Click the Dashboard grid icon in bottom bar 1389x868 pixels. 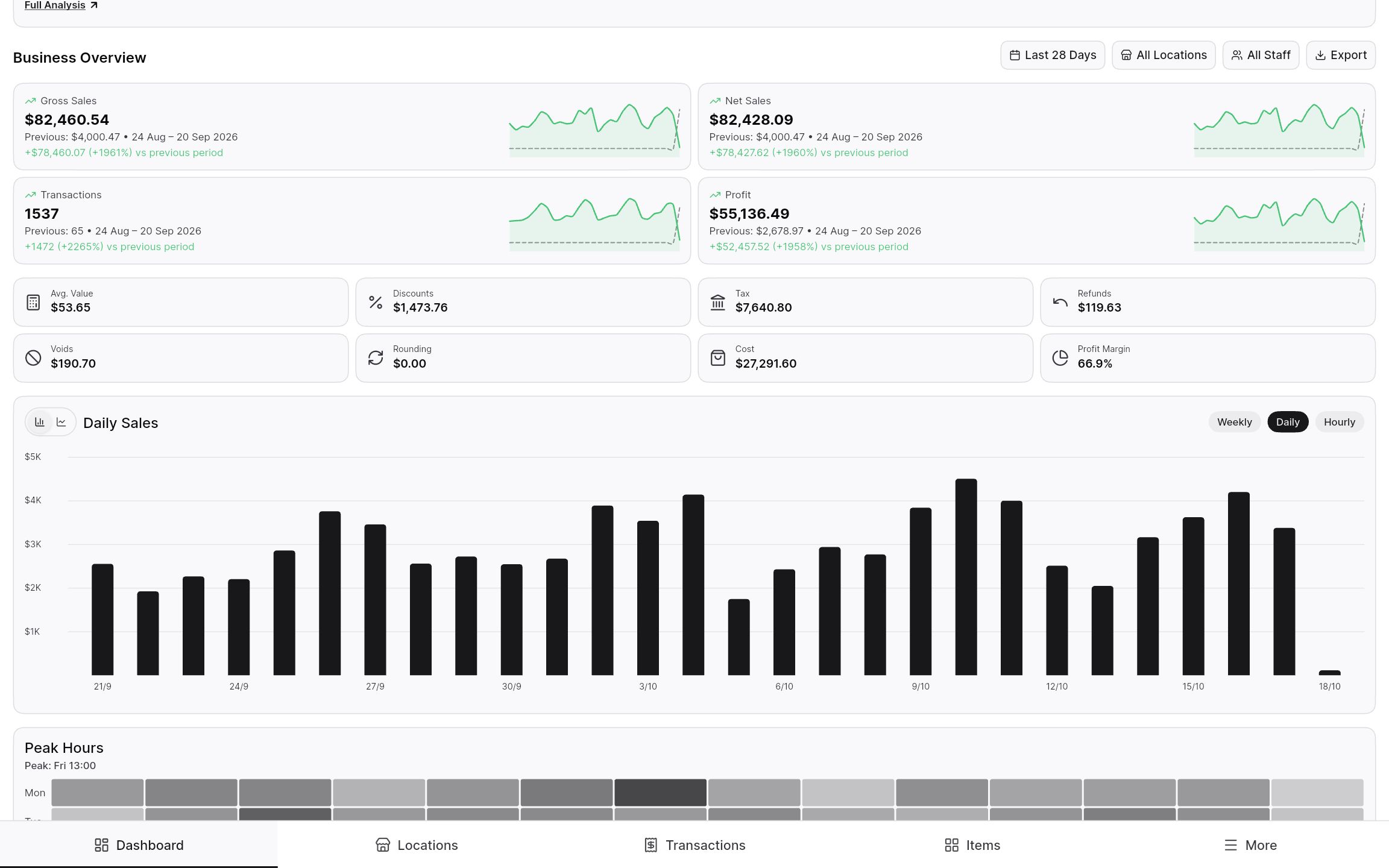(x=101, y=845)
